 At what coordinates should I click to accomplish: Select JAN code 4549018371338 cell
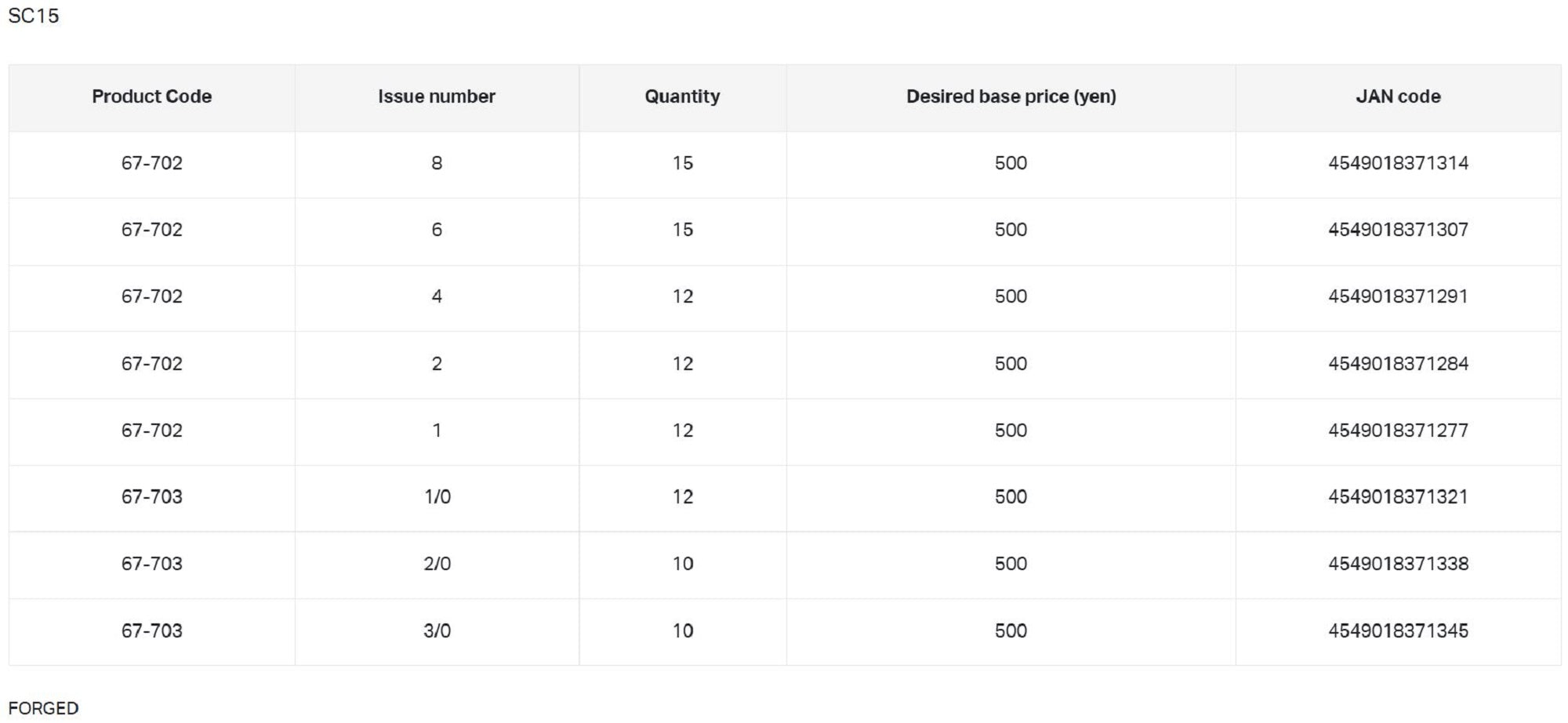click(1398, 564)
